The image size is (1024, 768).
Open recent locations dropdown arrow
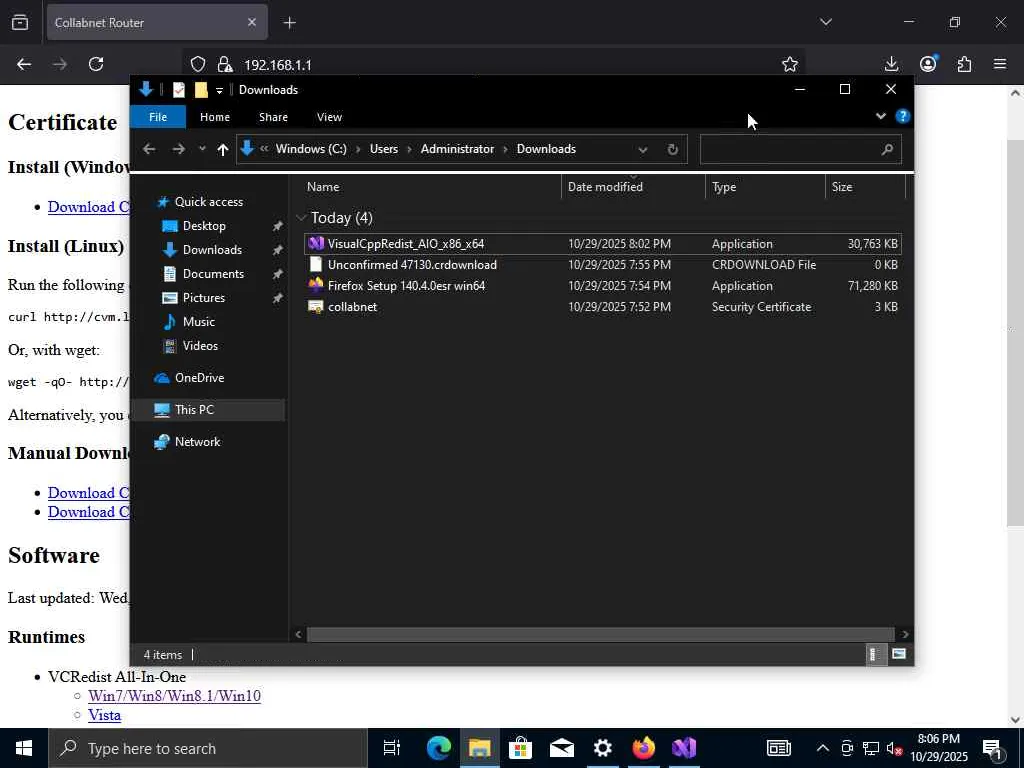coord(202,149)
